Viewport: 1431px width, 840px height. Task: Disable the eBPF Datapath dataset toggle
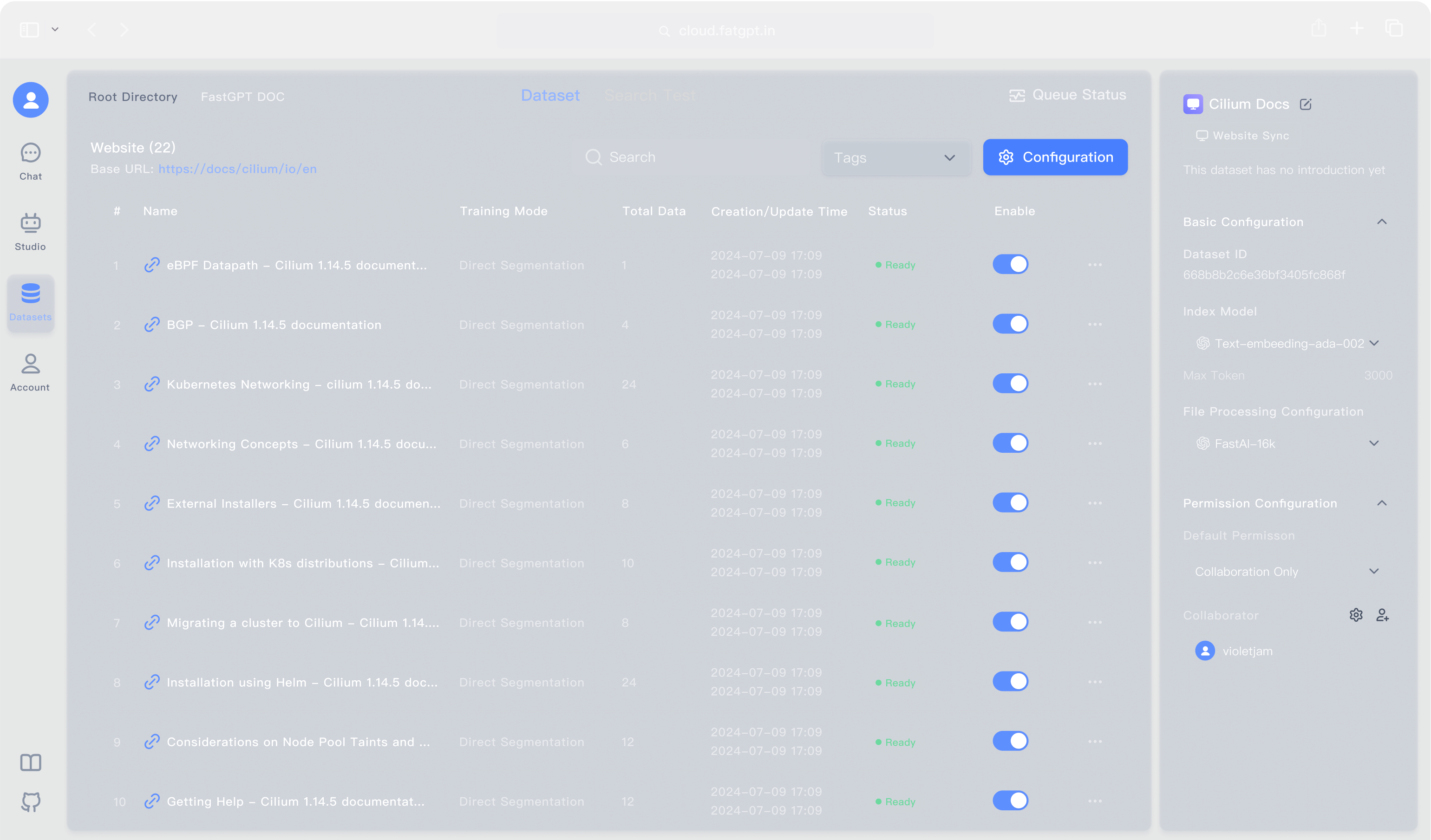click(x=1010, y=265)
